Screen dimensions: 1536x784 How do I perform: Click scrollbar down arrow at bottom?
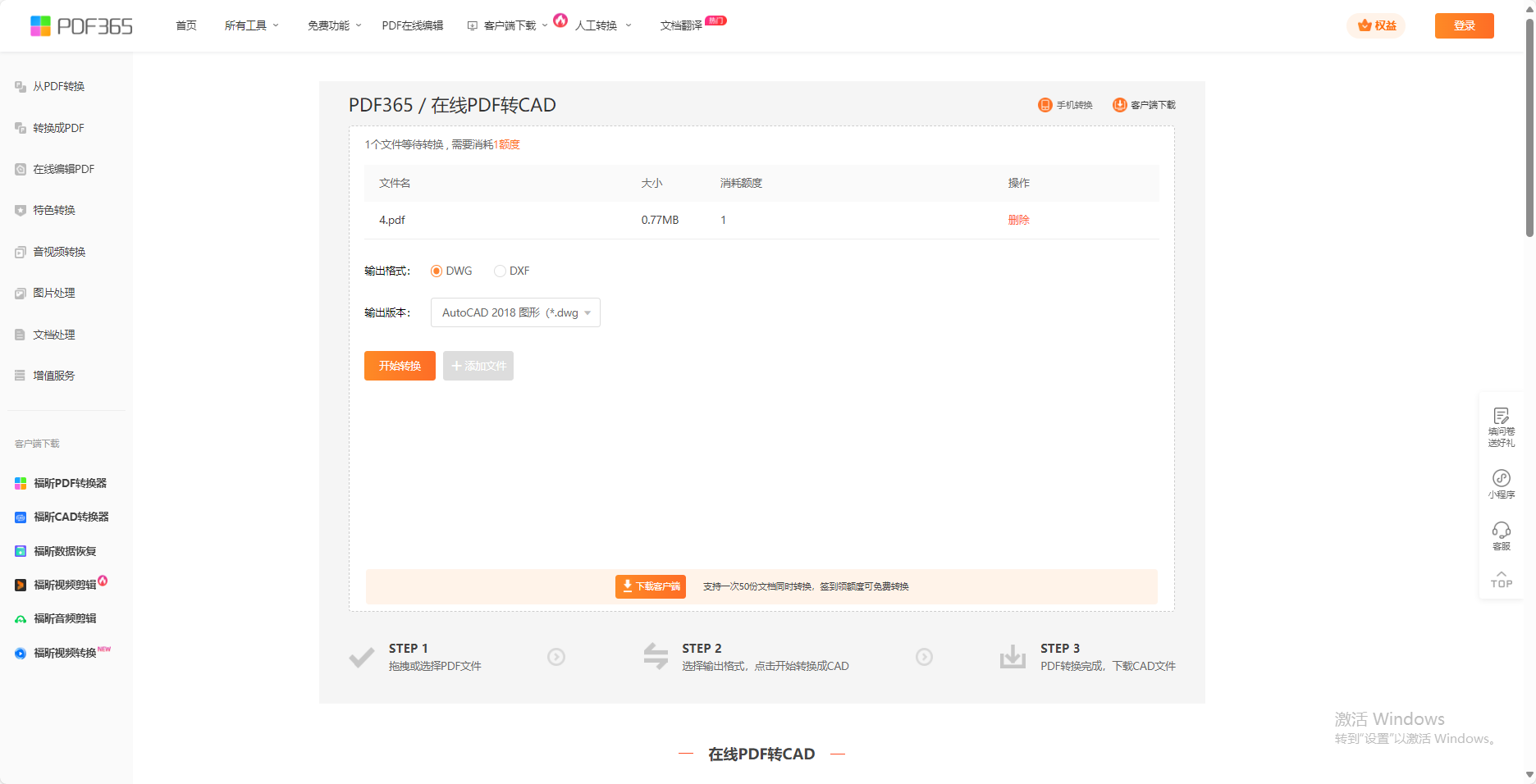(x=1529, y=775)
